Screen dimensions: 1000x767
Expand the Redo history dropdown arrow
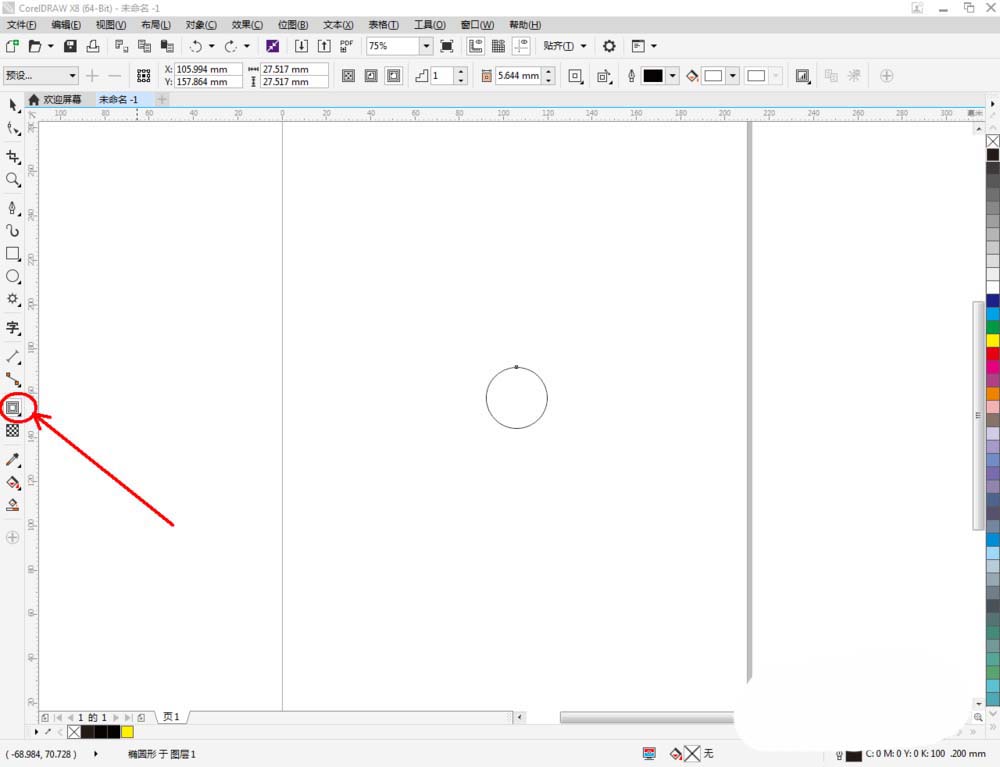click(x=247, y=46)
